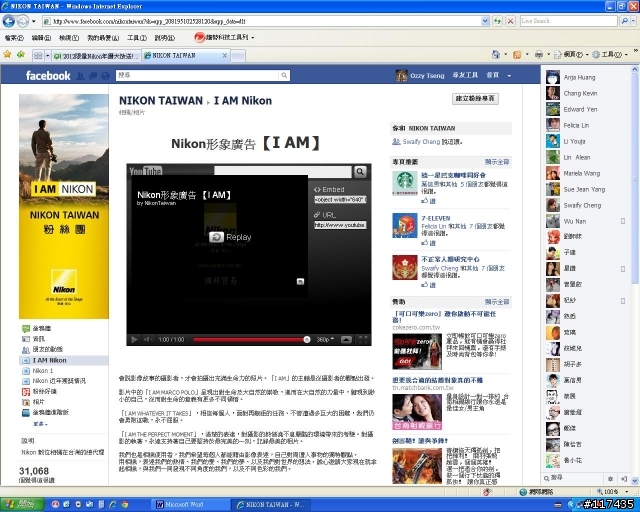640x512 pixels.
Task: Click the create page button at top right
Action: (475, 98)
